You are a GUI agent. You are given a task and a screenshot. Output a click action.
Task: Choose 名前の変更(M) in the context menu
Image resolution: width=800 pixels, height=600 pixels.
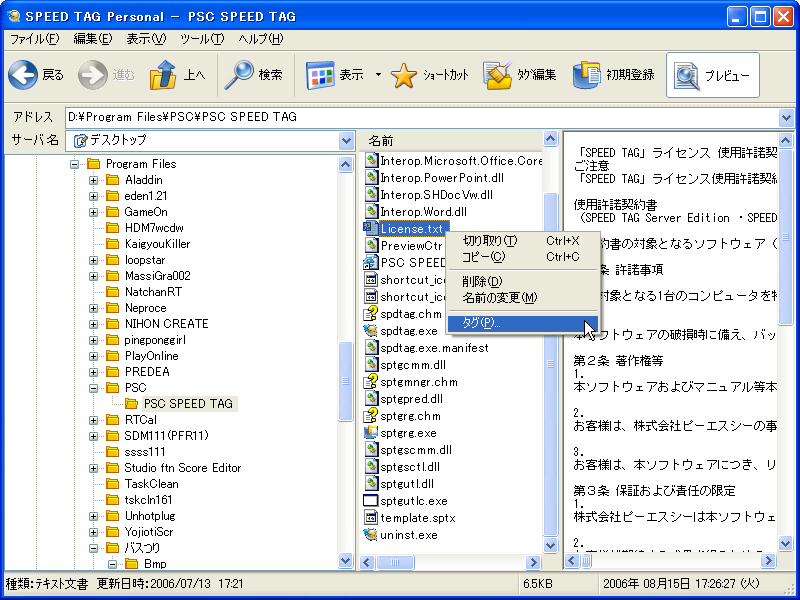(x=522, y=297)
